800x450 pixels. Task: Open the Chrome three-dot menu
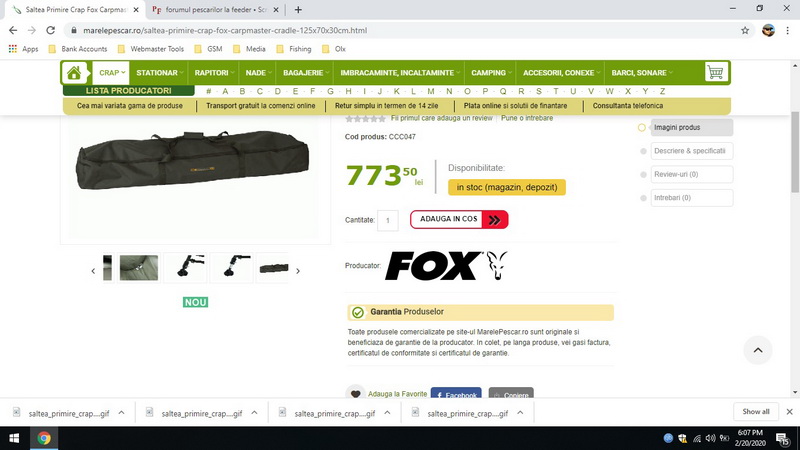coord(788,31)
